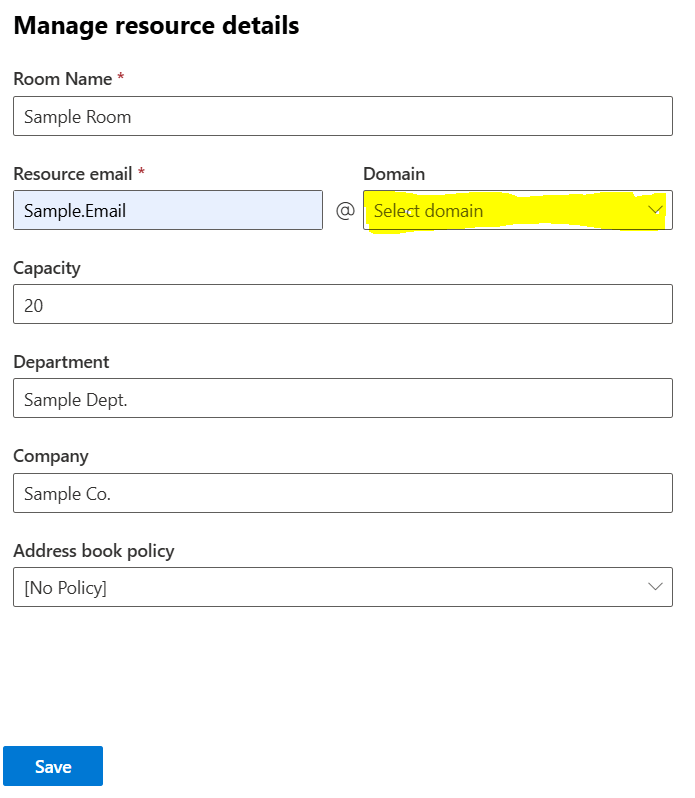Screen dimensions: 695x798
Task: Click the Capacity label
Action: coord(47,269)
